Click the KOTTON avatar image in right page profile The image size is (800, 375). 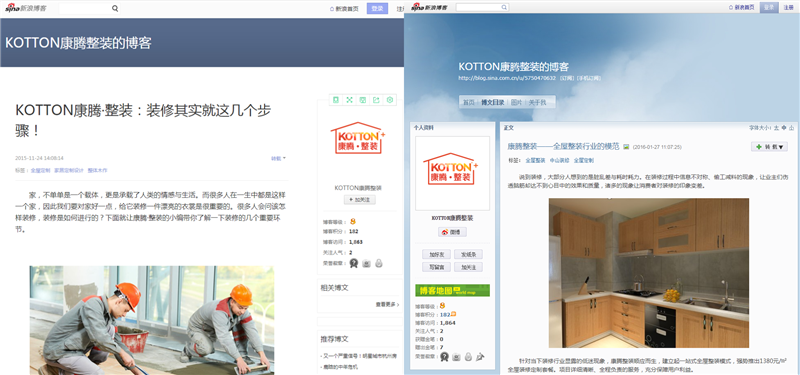click(x=452, y=173)
